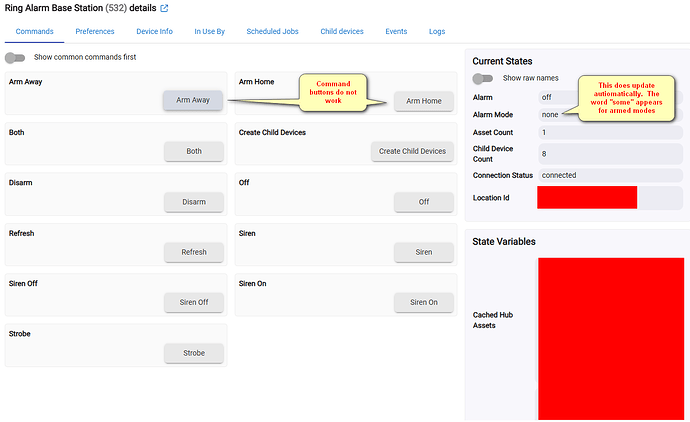
Task: Toggle Show common commands first switch
Action: point(15,58)
